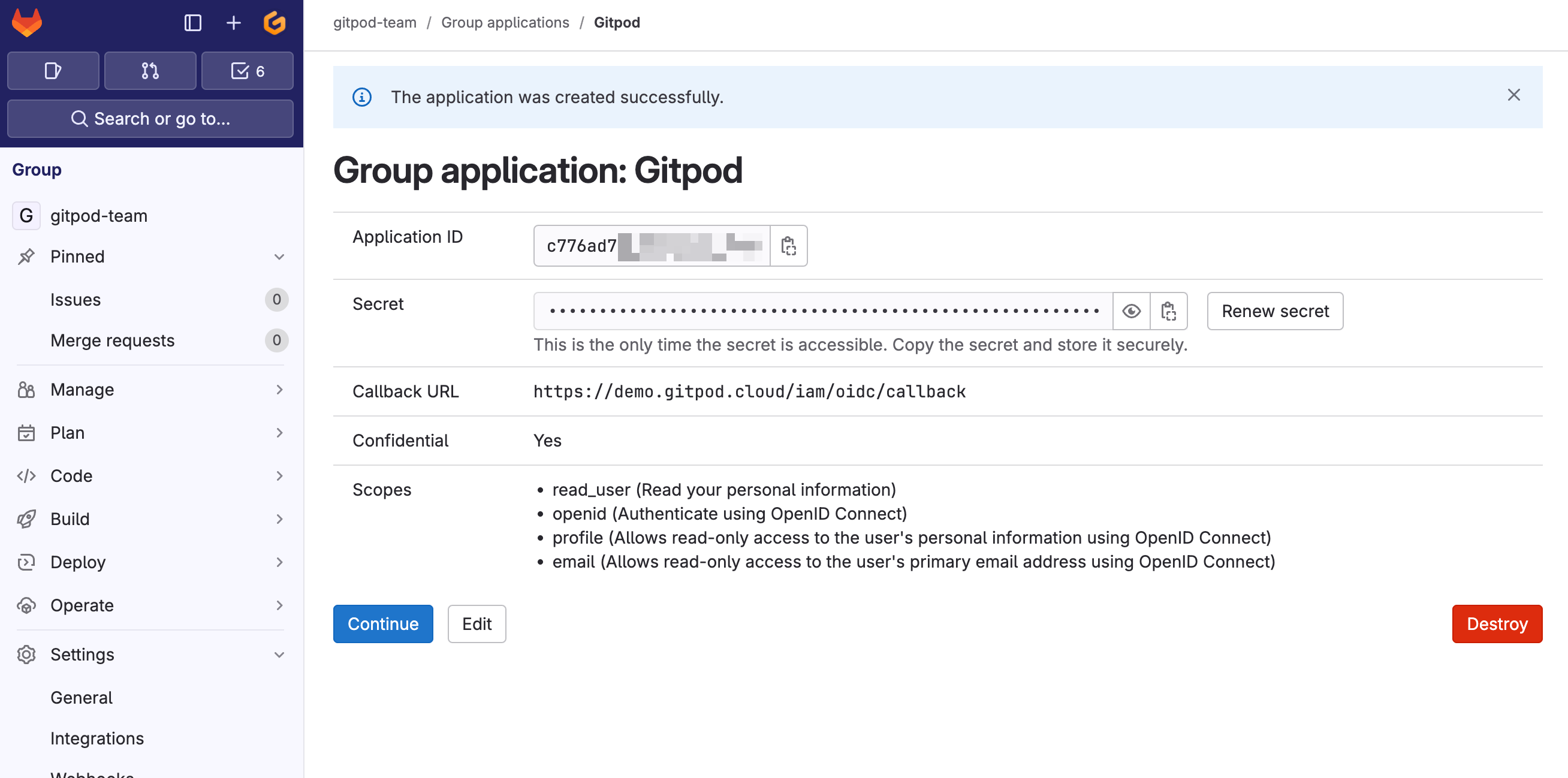
Task: Open the to-do list with 6 items
Action: coord(247,71)
